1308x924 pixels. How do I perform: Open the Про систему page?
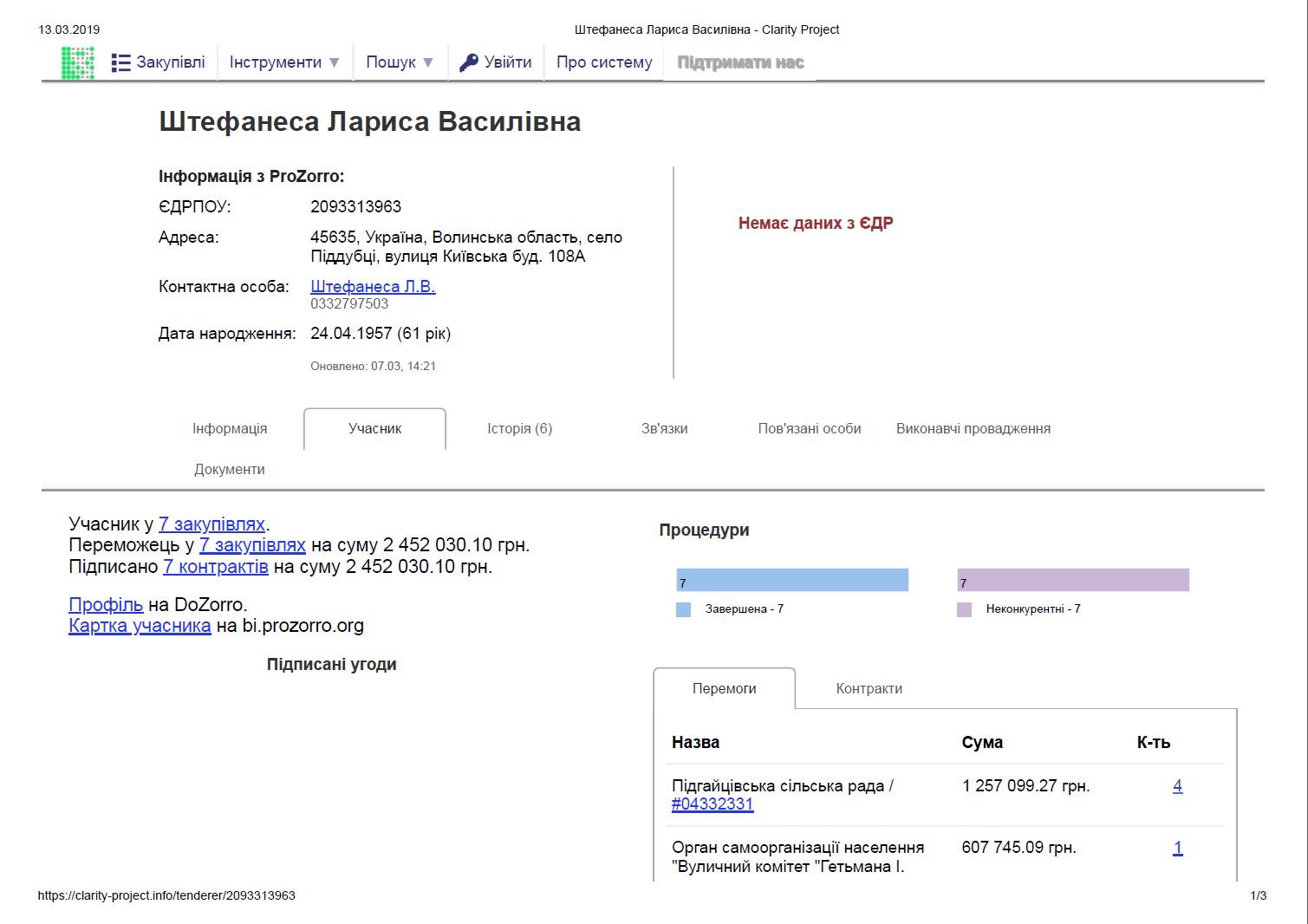[604, 62]
